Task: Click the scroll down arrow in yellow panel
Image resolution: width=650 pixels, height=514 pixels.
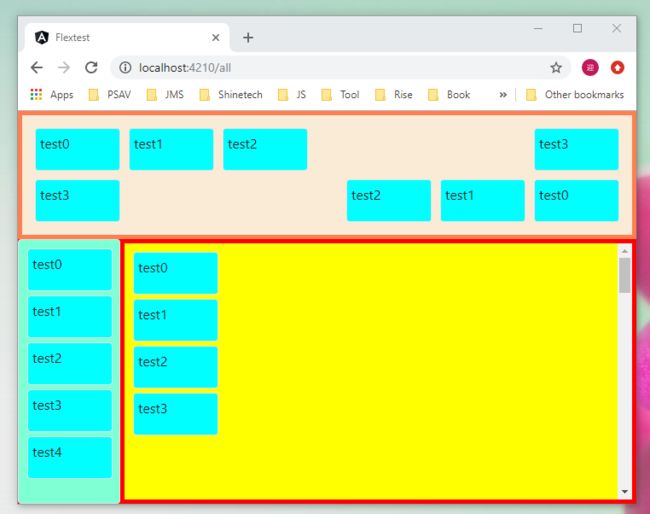Action: (625, 492)
